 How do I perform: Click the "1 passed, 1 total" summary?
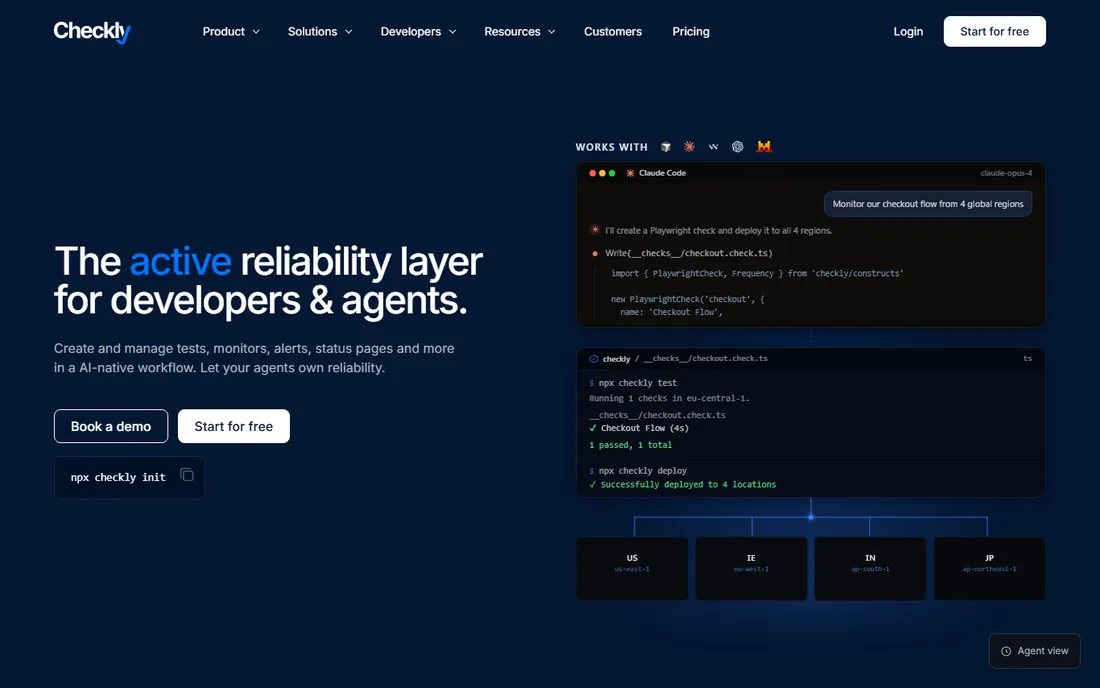630,445
